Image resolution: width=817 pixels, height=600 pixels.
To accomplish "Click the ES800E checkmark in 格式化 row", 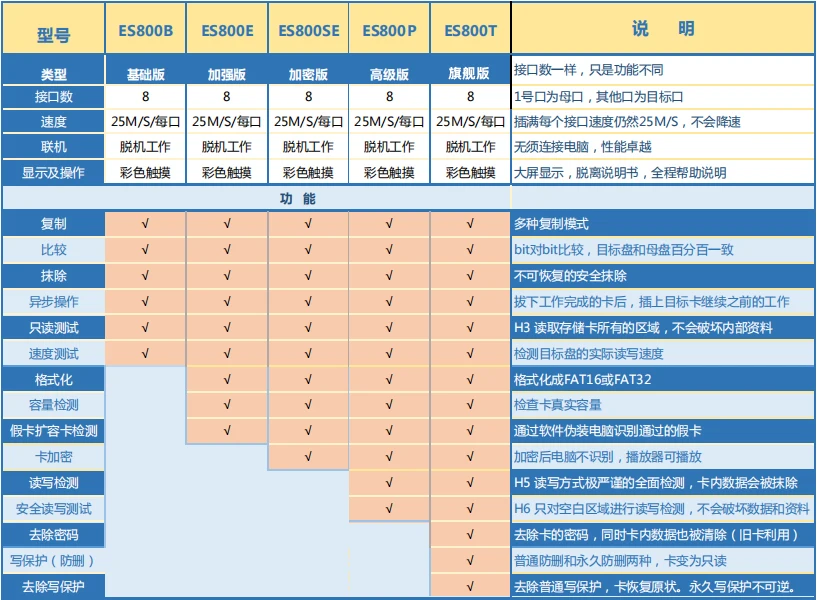I will point(227,380).
